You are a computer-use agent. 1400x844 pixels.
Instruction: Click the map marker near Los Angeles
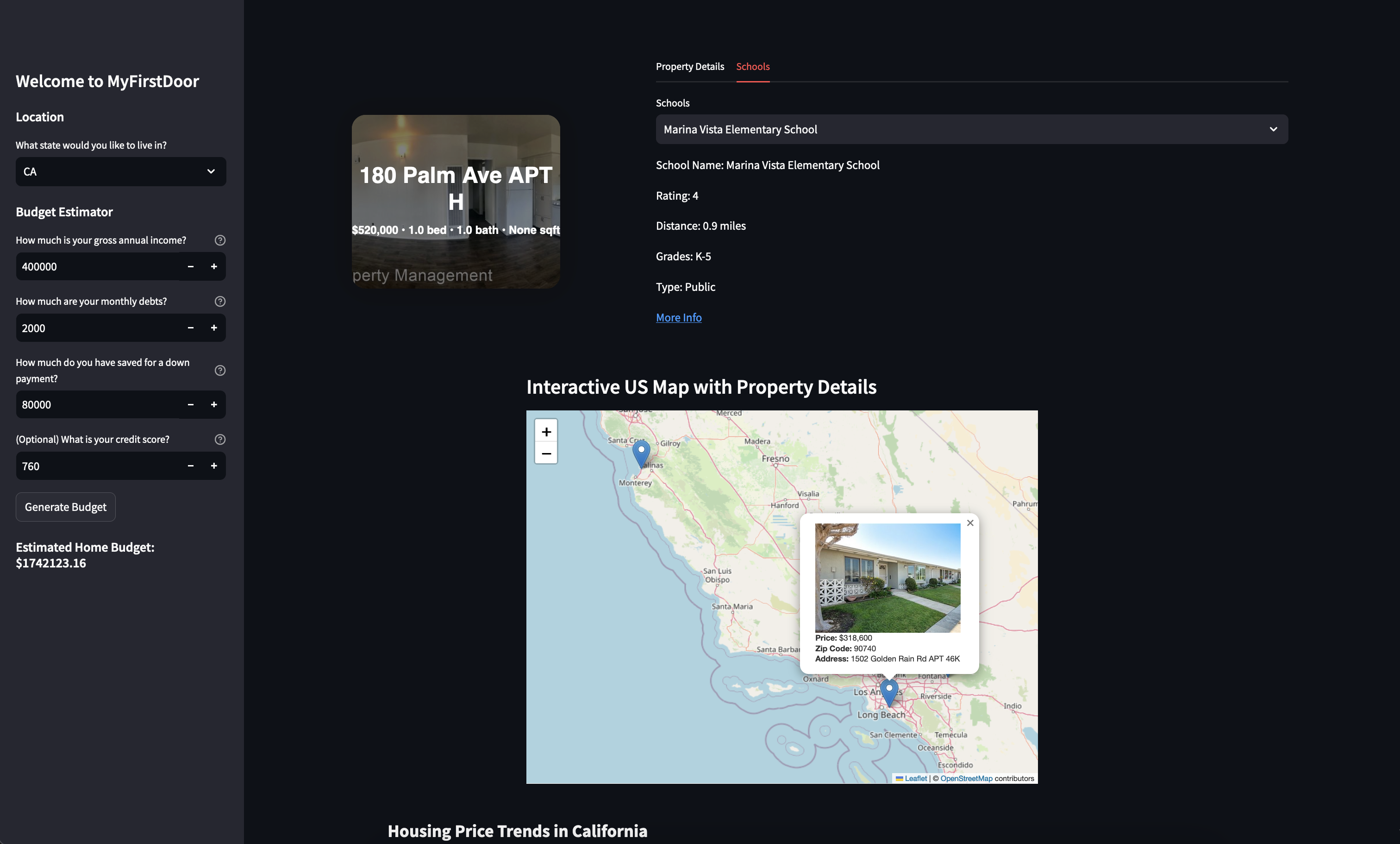coord(888,690)
